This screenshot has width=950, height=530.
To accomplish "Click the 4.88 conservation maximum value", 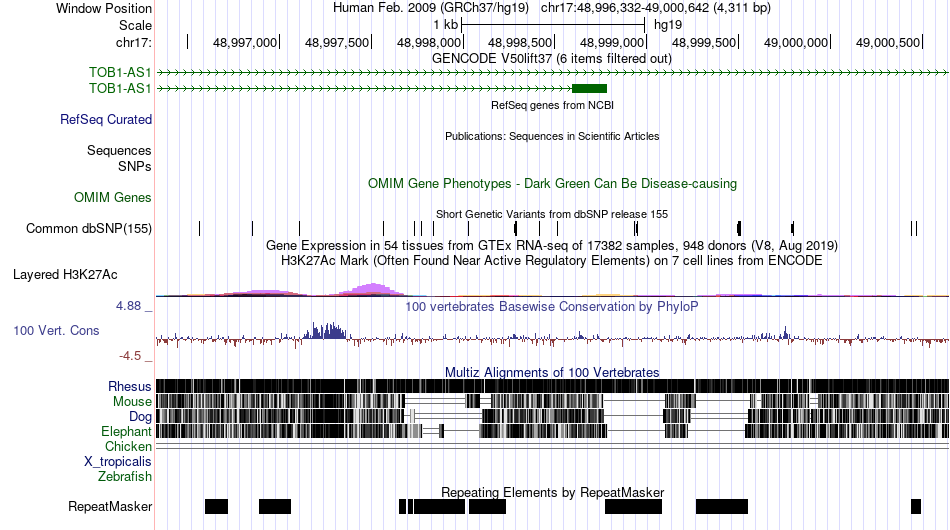I will coord(128,306).
